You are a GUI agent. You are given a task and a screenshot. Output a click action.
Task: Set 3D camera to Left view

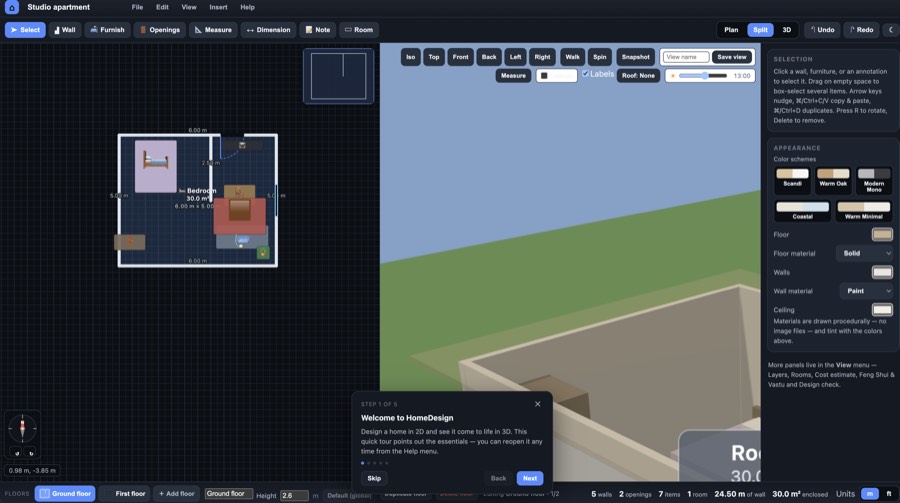[x=515, y=57]
